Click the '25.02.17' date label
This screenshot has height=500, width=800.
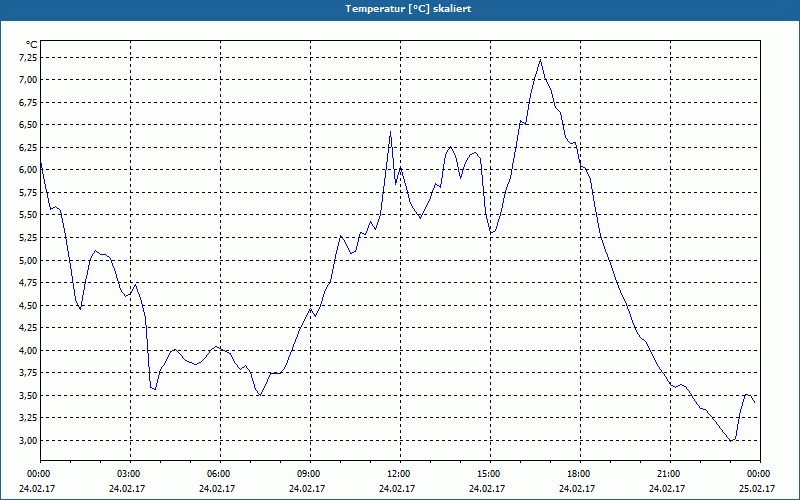tap(758, 489)
